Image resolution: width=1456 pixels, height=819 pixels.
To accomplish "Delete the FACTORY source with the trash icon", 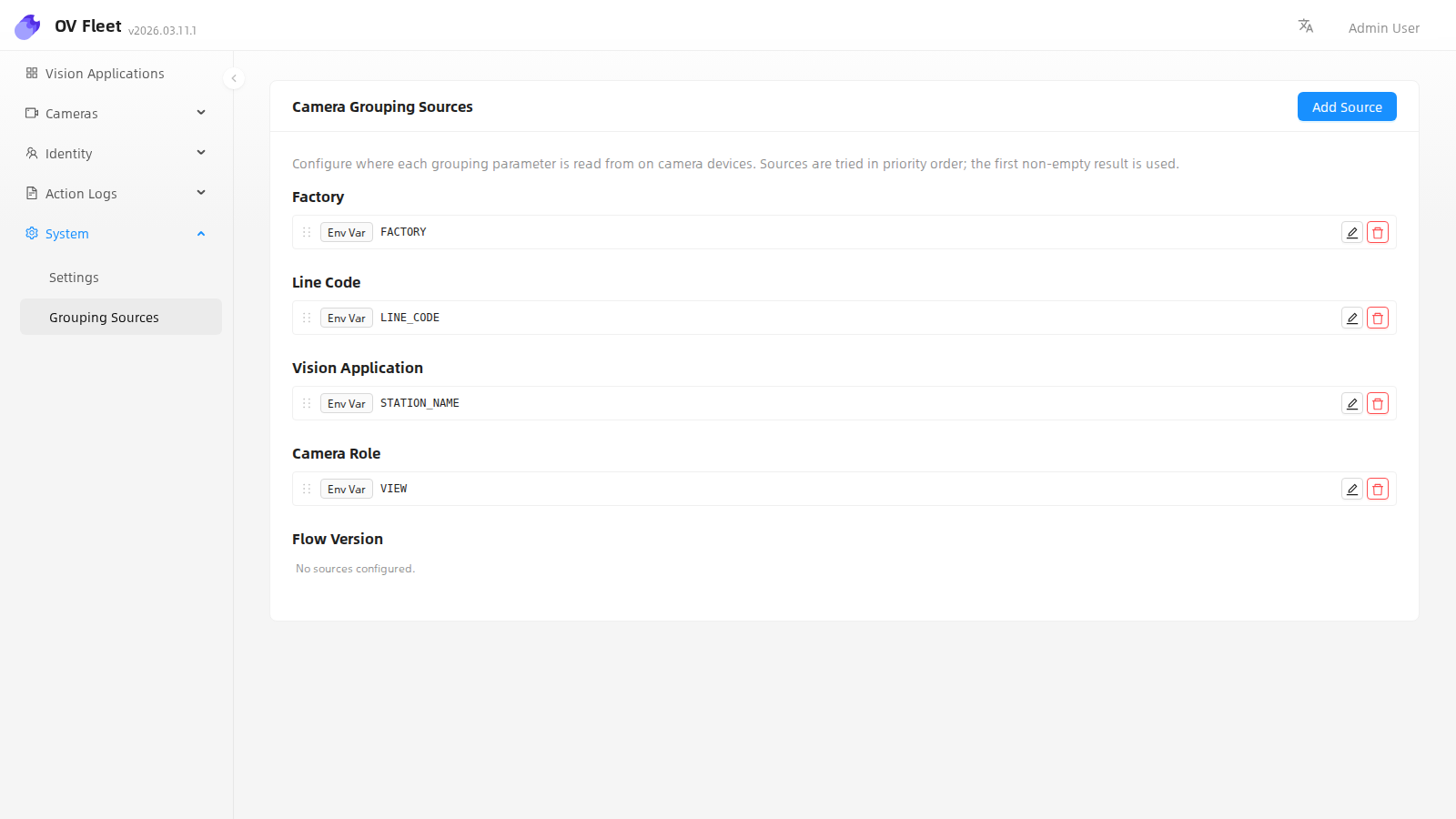I will (1378, 233).
